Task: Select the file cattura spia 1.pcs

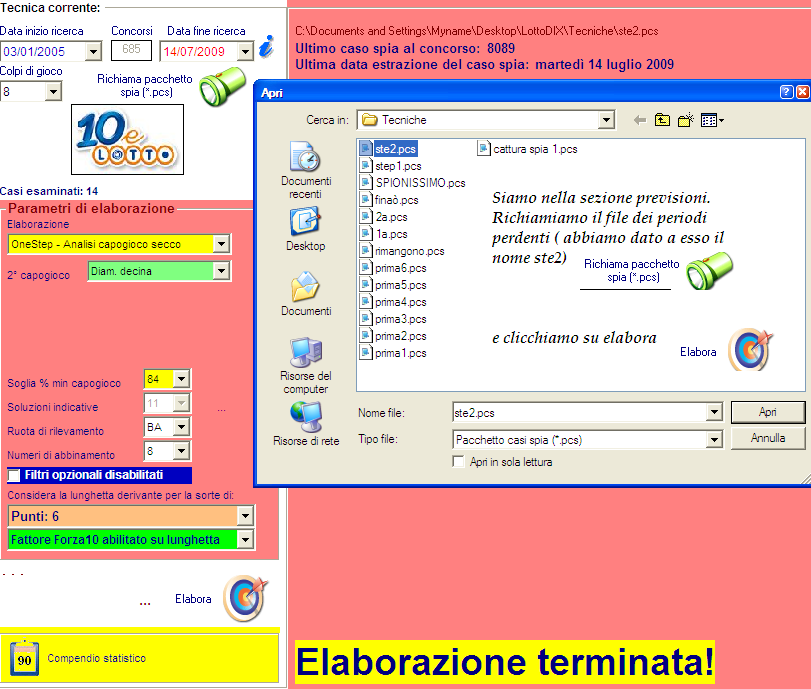Action: coord(528,149)
